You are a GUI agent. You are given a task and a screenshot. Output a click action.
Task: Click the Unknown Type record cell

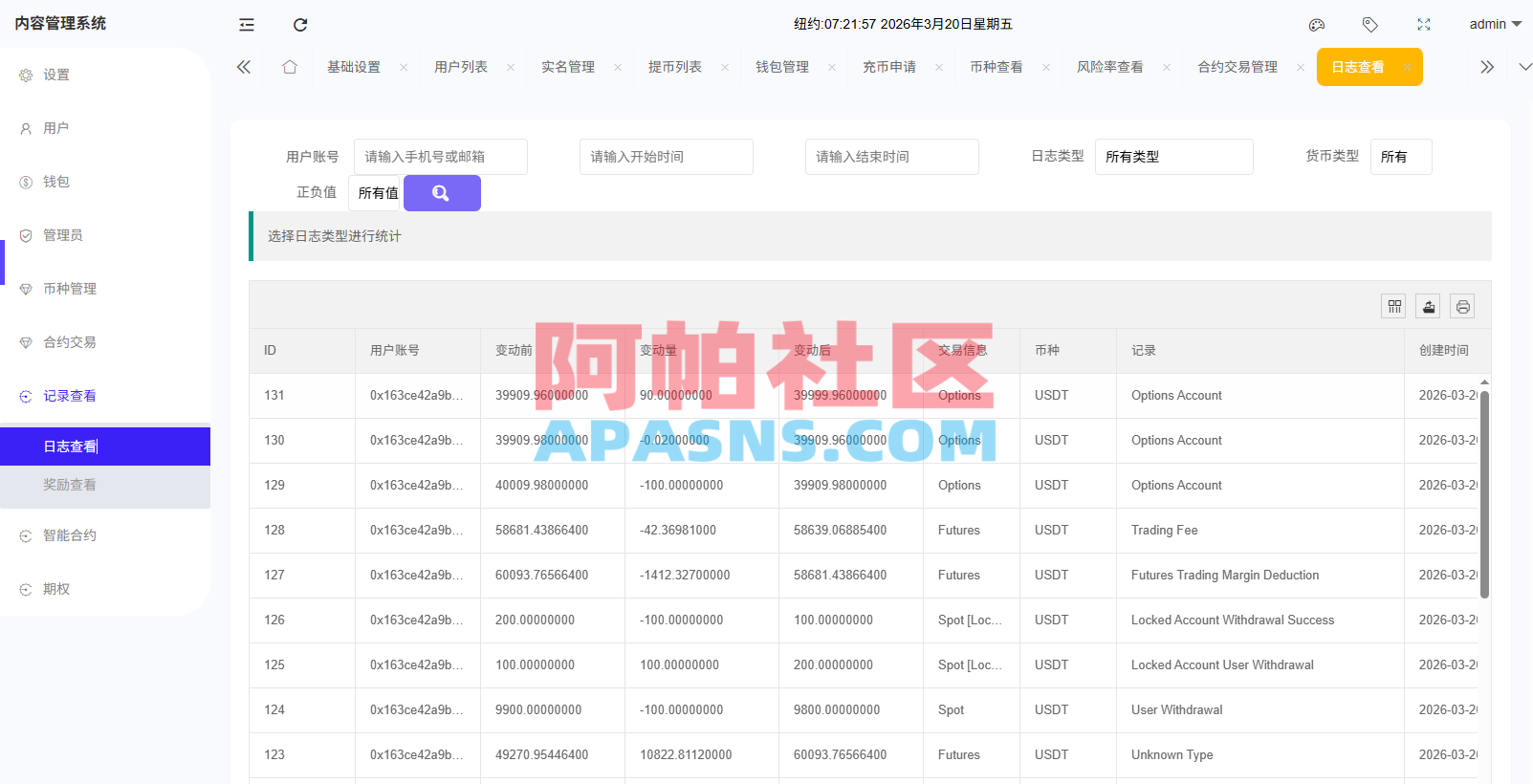pos(1260,755)
